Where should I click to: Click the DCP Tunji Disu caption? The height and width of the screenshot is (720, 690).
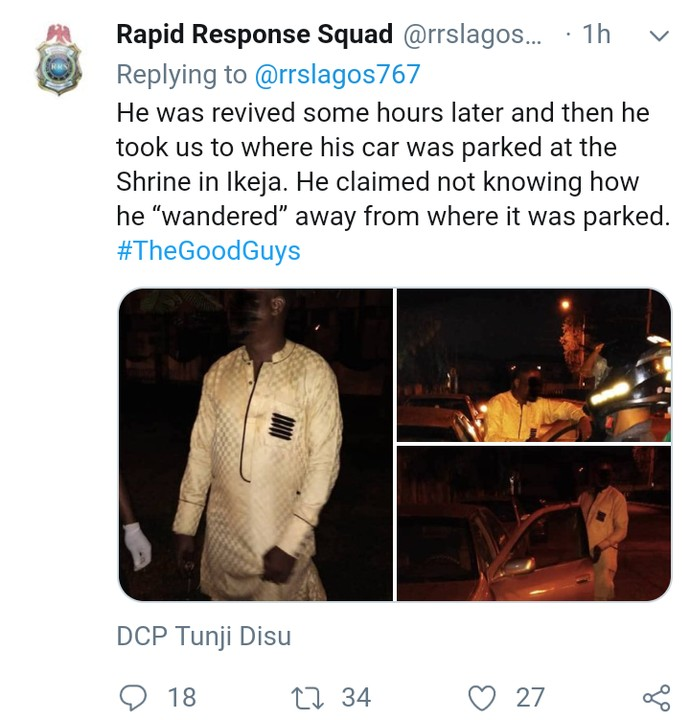pyautogui.click(x=203, y=636)
